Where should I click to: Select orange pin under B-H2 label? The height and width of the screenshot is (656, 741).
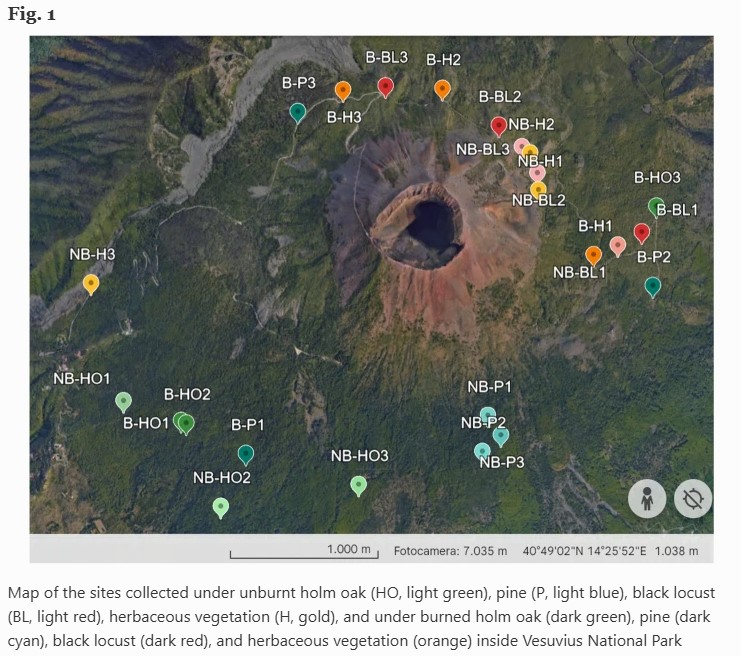point(442,90)
